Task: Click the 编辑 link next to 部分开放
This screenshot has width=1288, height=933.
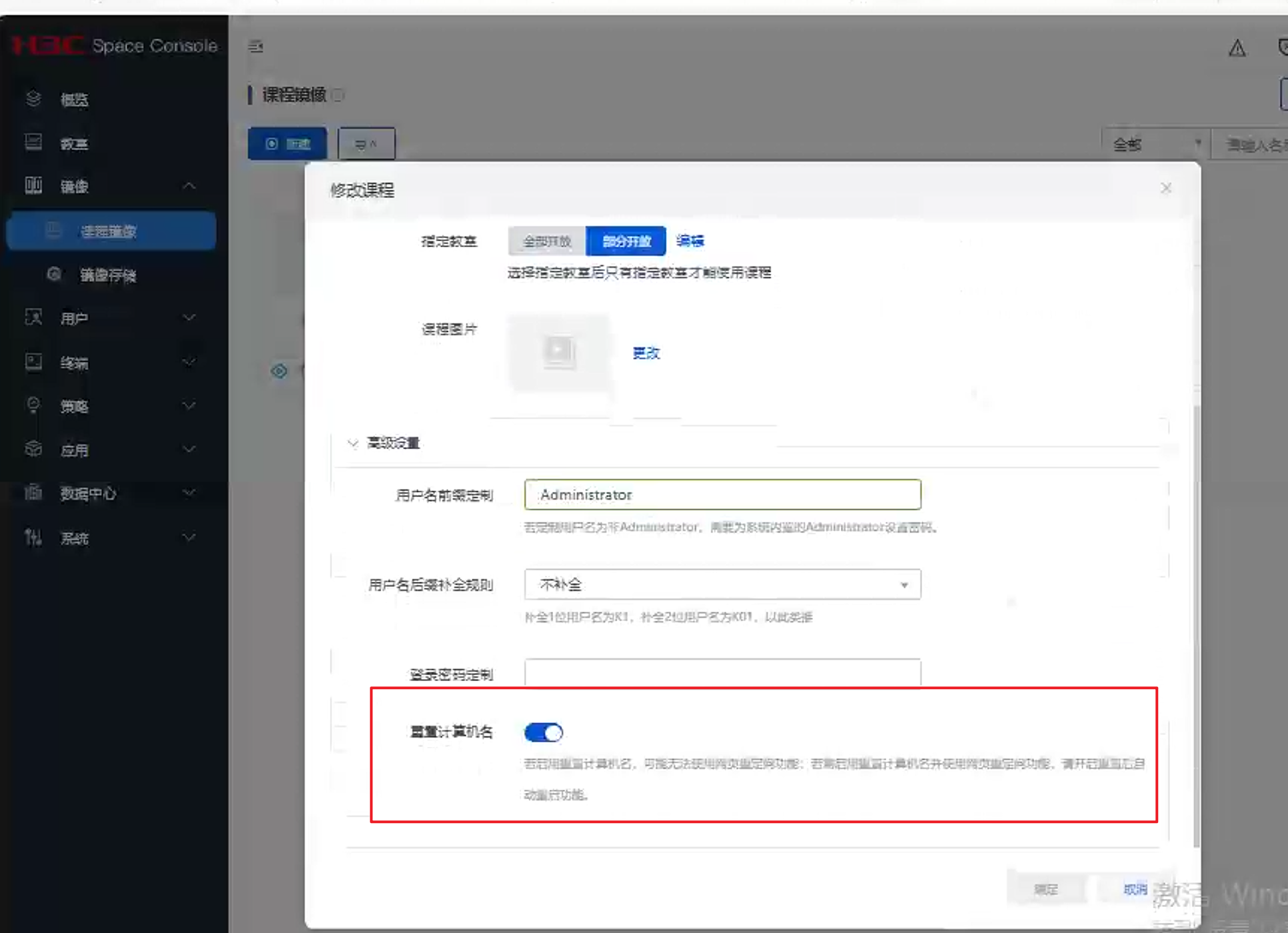Action: click(x=690, y=241)
